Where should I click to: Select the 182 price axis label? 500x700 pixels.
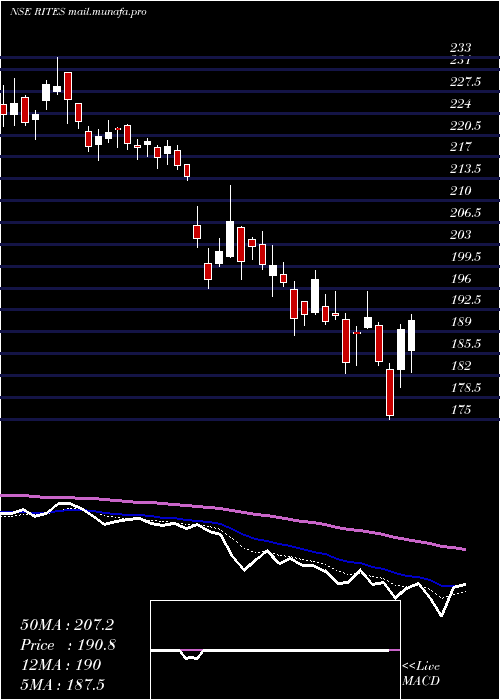pos(460,366)
